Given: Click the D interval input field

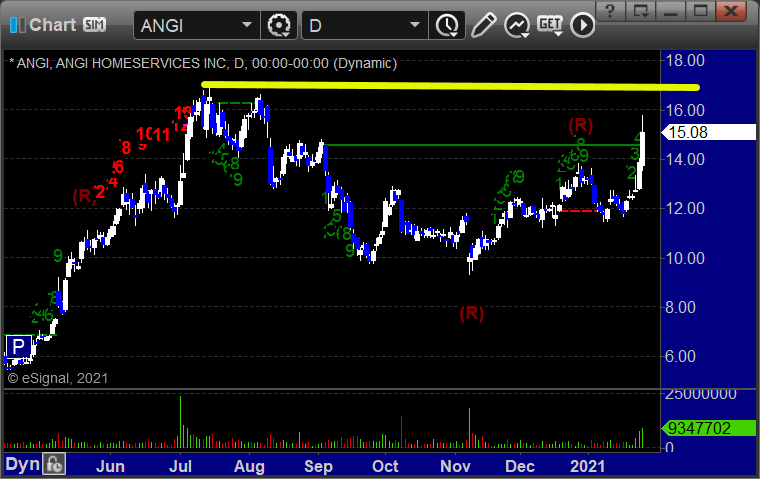Looking at the screenshot, I should [364, 25].
